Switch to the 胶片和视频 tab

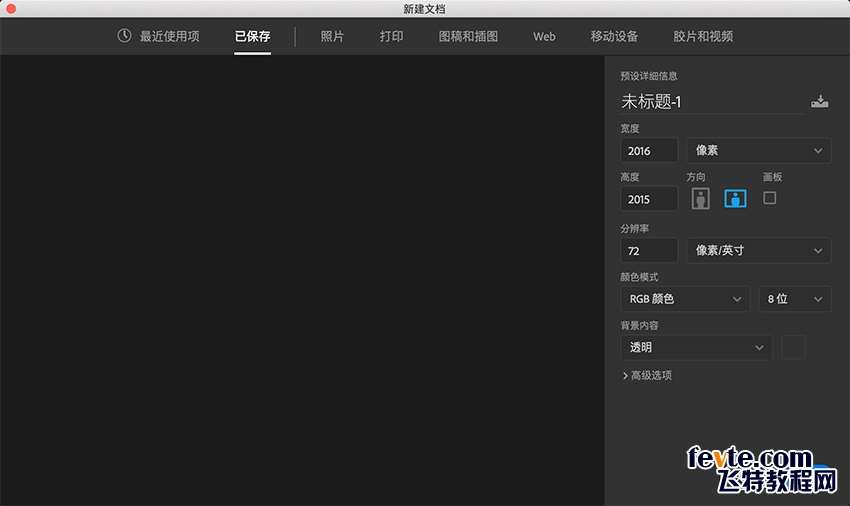point(703,36)
